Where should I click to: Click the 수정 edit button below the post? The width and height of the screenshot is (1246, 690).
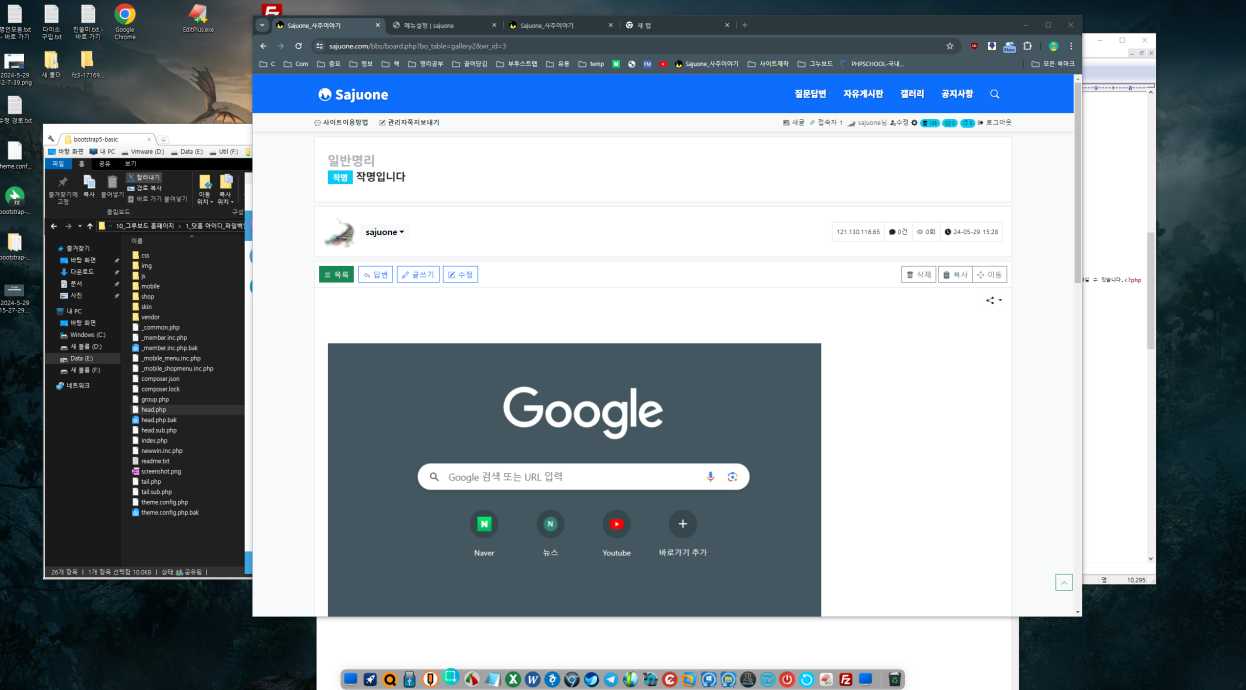(x=460, y=274)
